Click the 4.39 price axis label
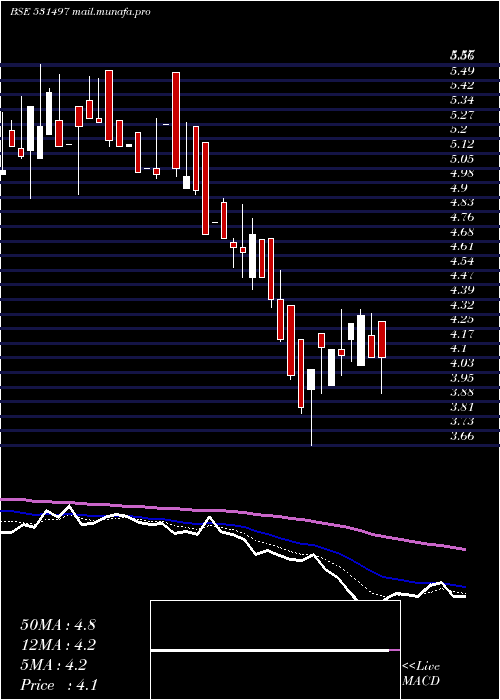Viewport: 500px width, 700px height. (x=462, y=290)
